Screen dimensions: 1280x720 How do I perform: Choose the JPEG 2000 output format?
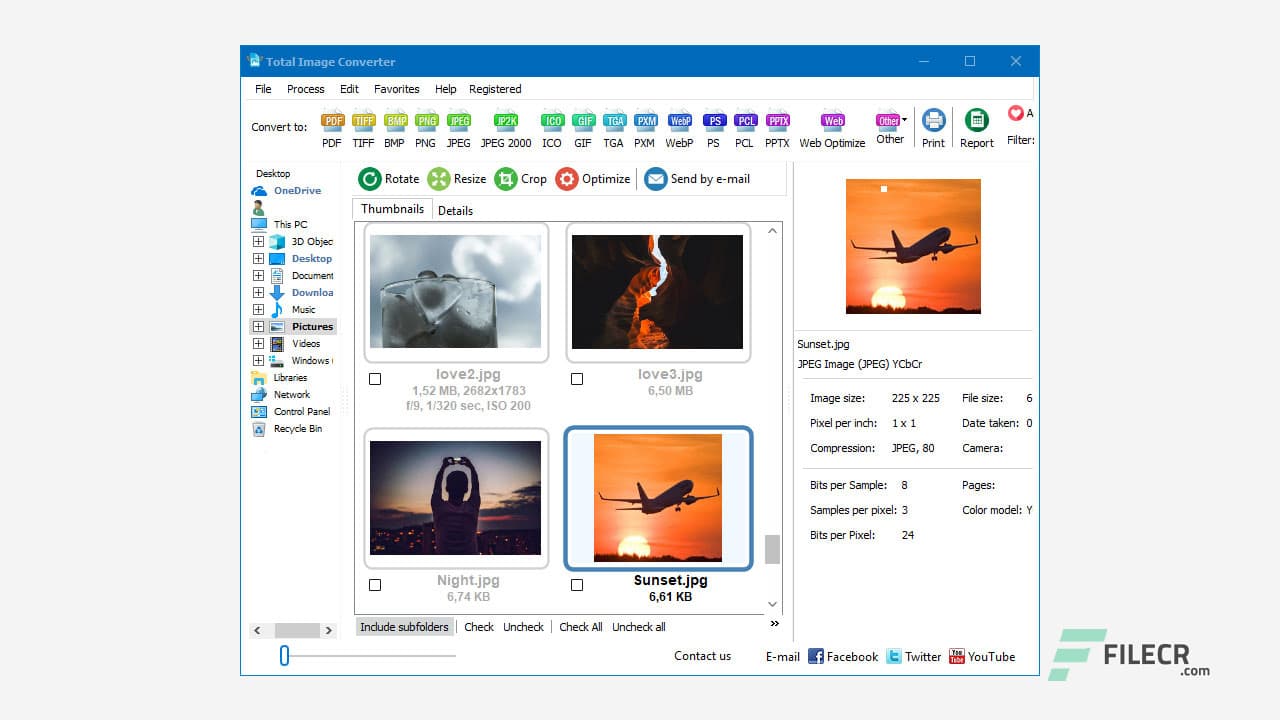pos(504,120)
